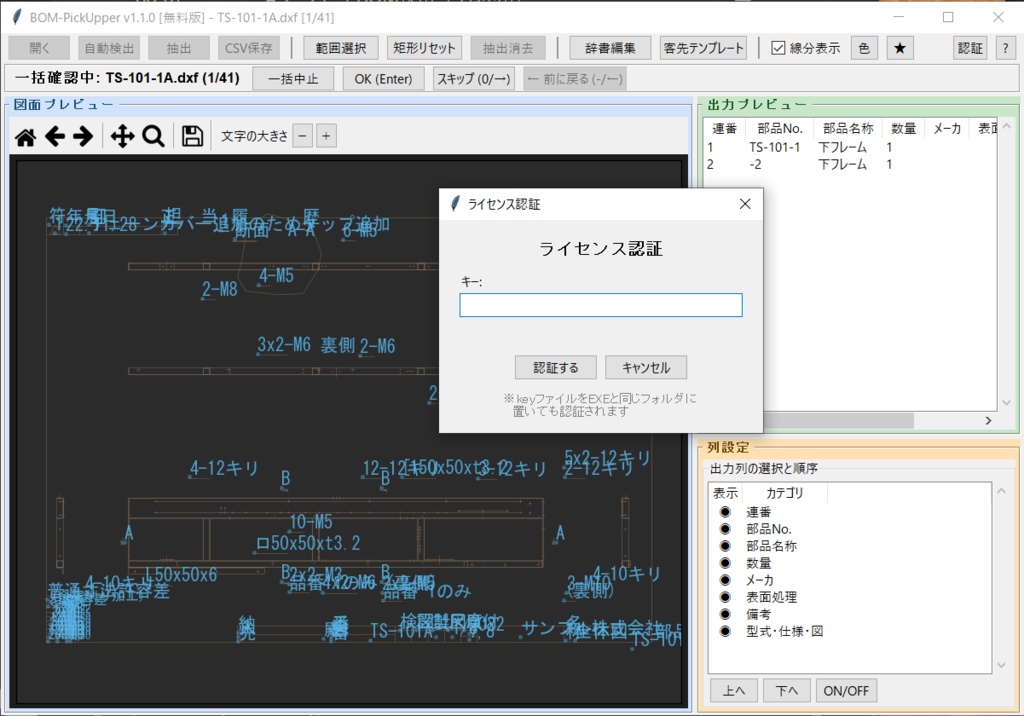1024x716 pixels.
Task: Click the star favorite icon
Action: [x=899, y=47]
